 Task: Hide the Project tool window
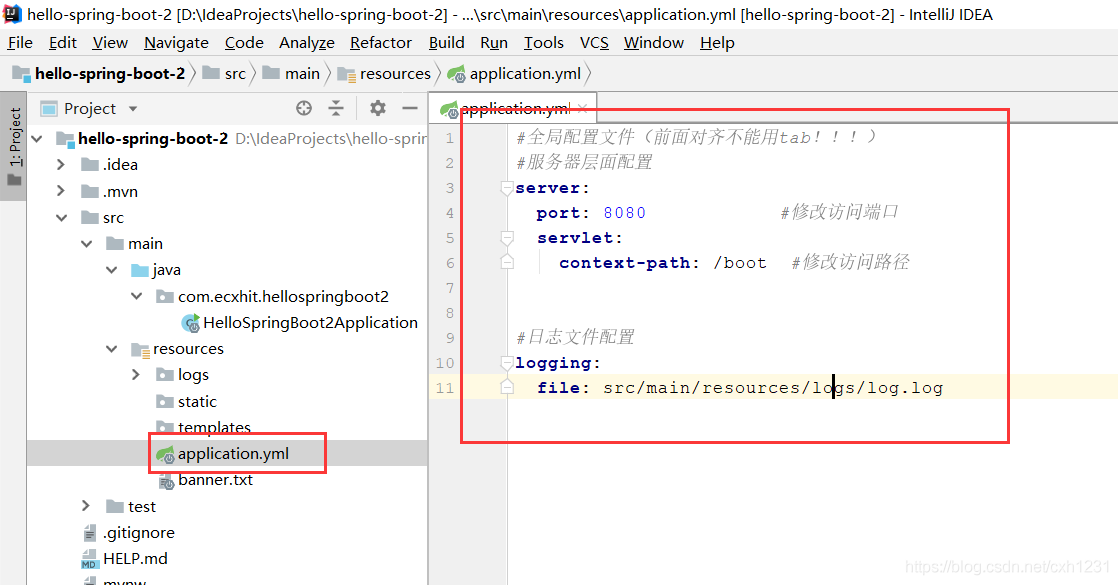[409, 108]
